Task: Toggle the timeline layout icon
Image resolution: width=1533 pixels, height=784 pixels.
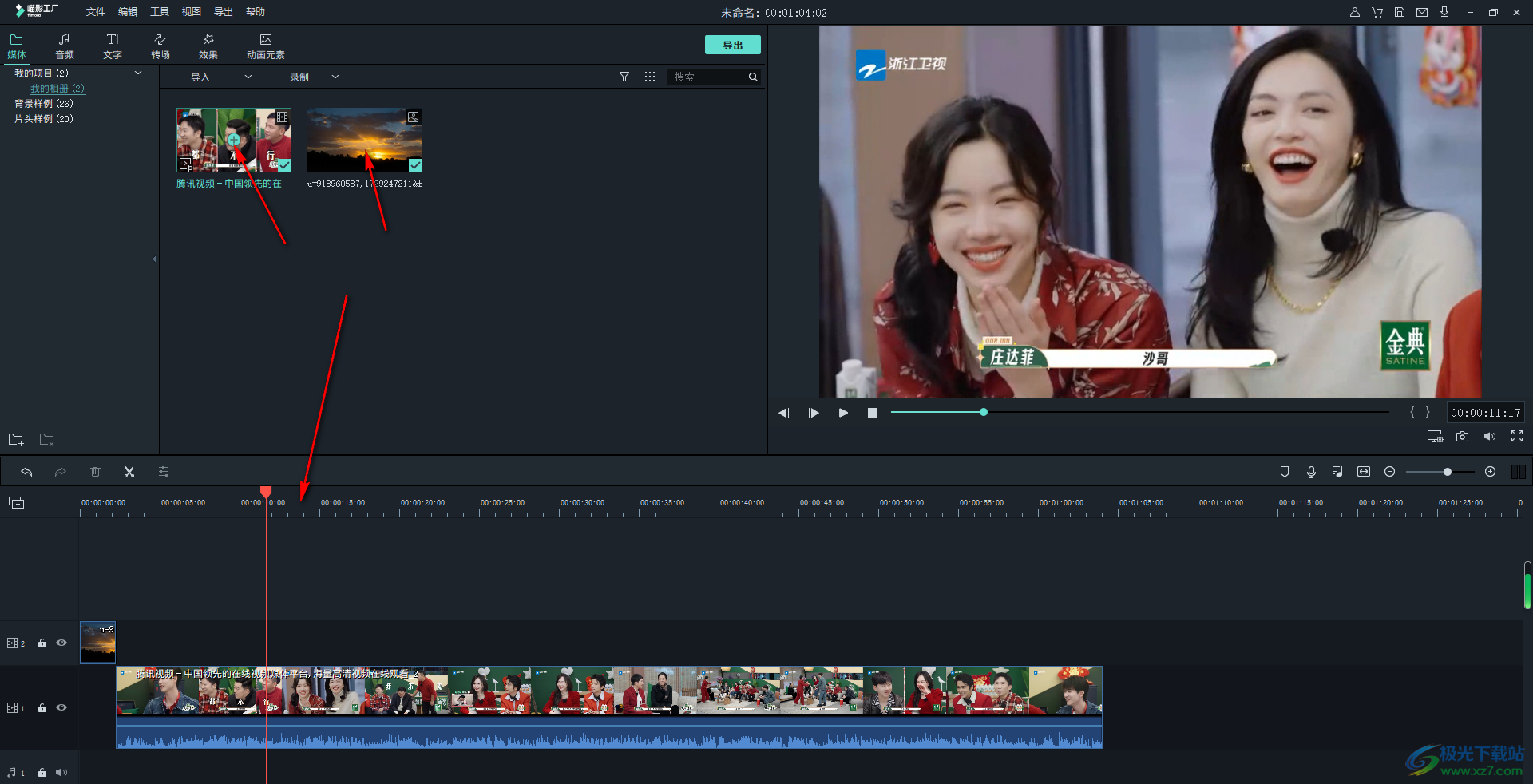Action: pos(1519,472)
